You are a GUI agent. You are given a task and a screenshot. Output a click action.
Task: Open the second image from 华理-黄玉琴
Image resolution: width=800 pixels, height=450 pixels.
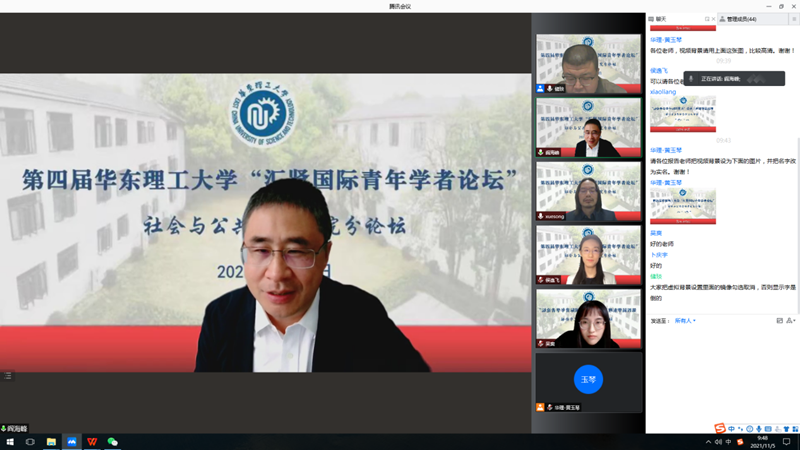(x=683, y=205)
